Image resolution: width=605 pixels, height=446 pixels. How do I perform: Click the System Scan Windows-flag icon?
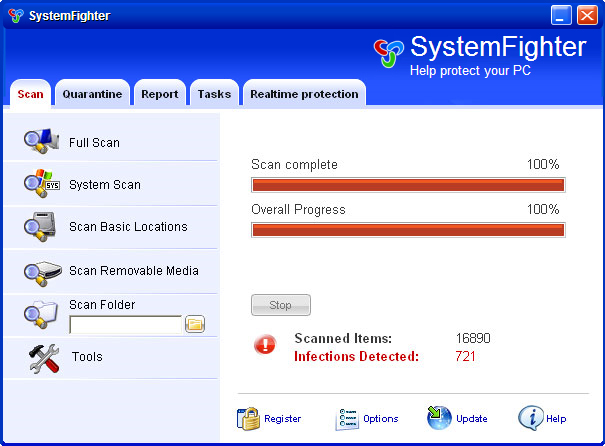(41, 183)
